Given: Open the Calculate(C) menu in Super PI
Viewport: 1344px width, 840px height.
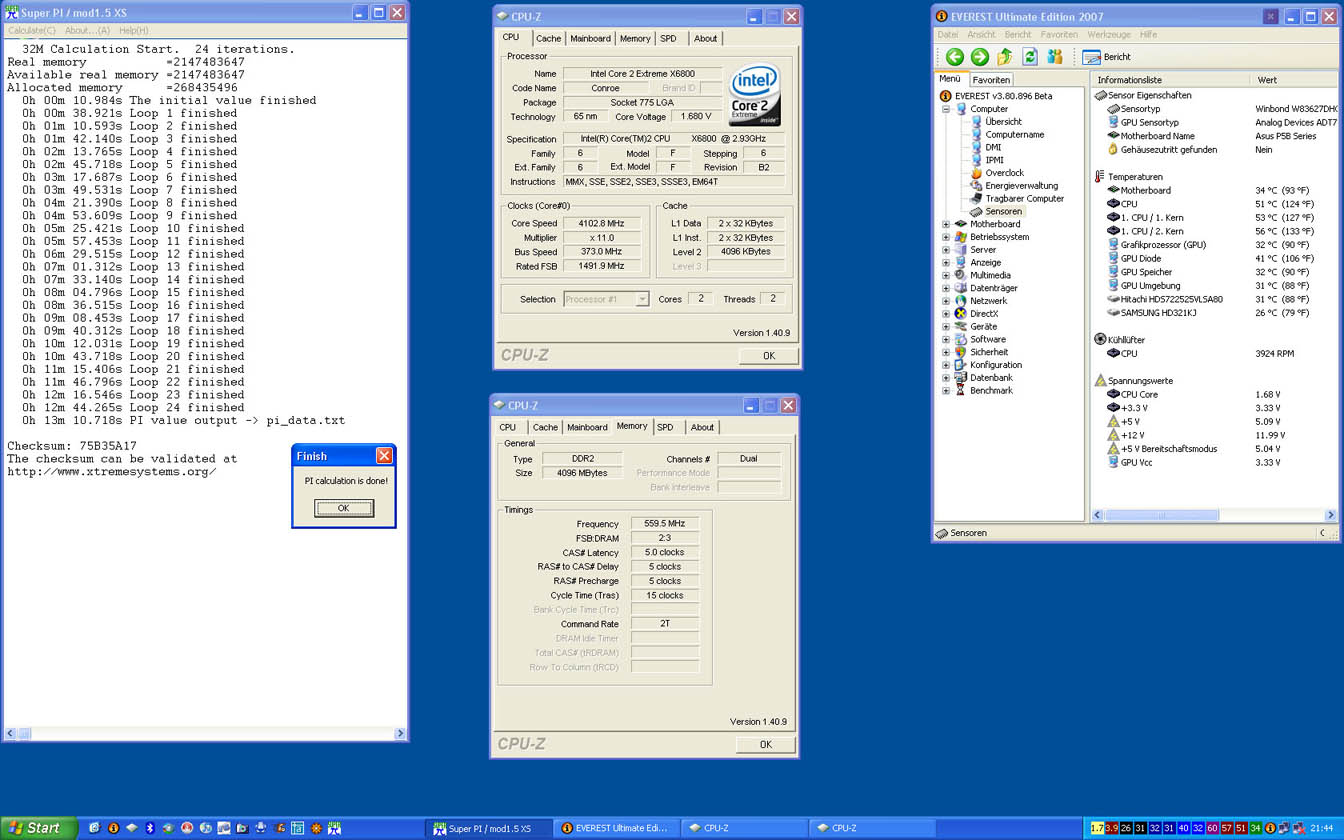Looking at the screenshot, I should click(x=32, y=31).
